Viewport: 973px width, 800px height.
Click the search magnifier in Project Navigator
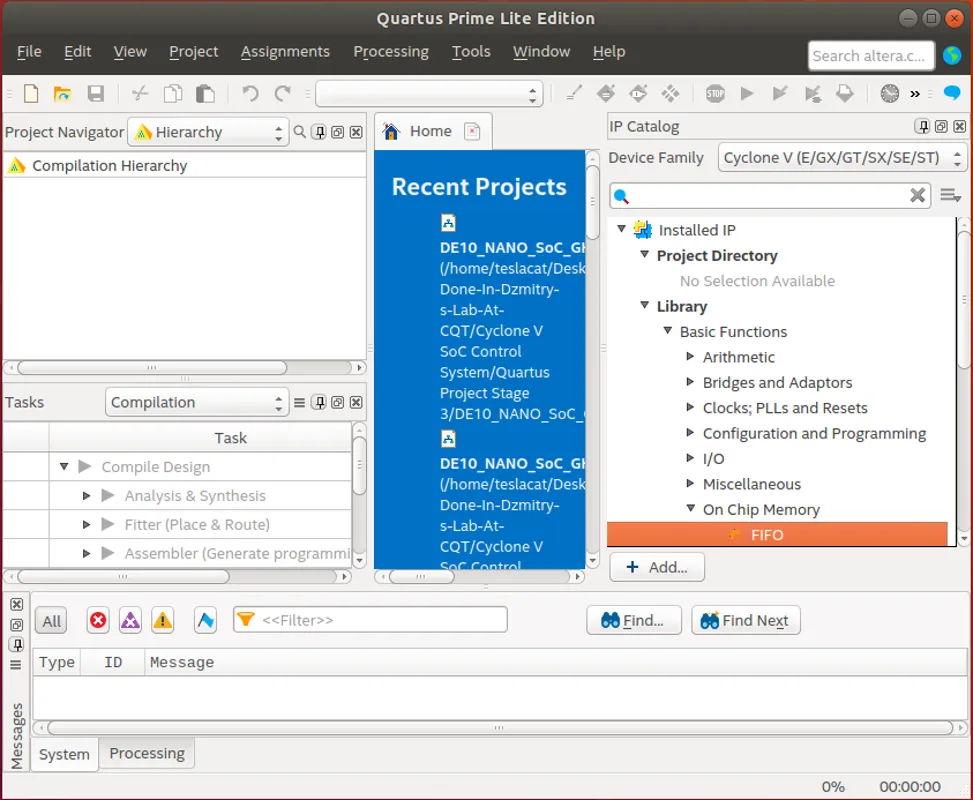299,132
